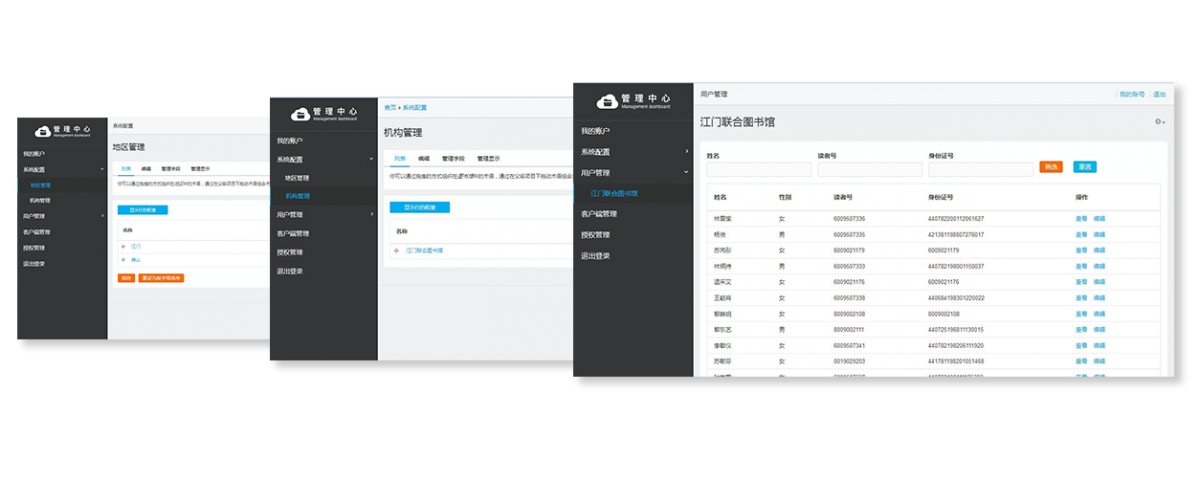Image resolution: width=1200 pixels, height=479 pixels.
Task: Click 编辑 link for reader 6009507338
Action: 1099,298
